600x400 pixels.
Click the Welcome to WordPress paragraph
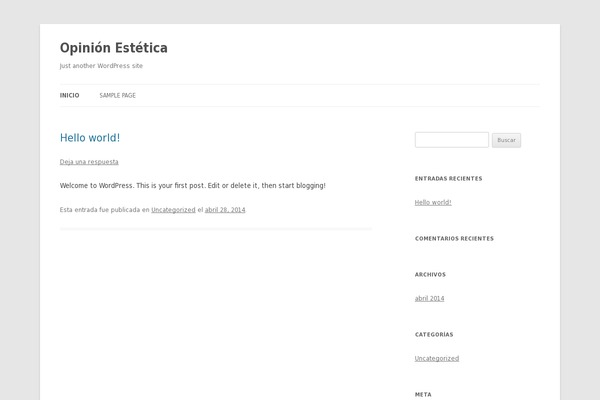coord(192,186)
